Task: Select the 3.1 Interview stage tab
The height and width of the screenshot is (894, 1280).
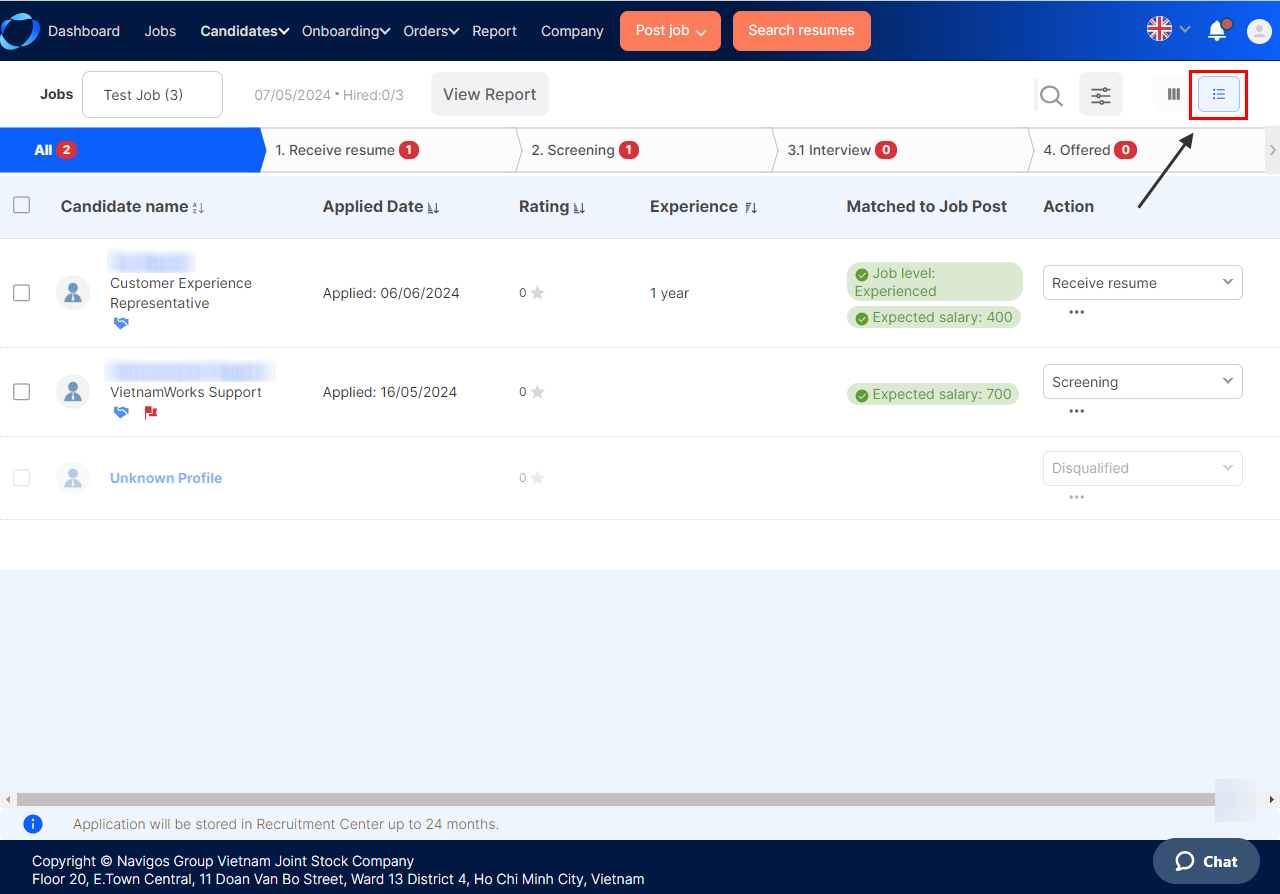Action: coord(902,150)
